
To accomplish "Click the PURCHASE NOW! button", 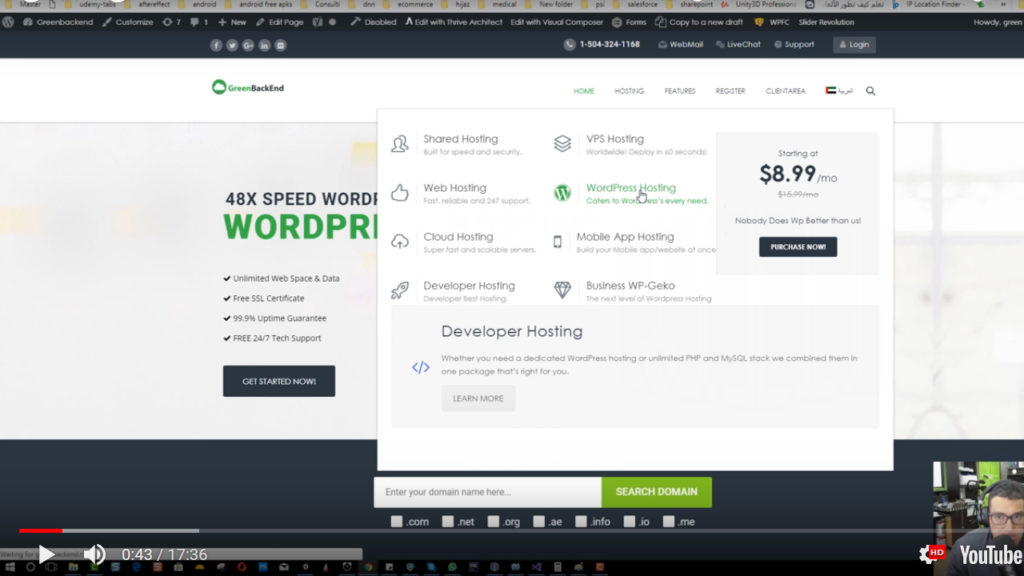I will 797,247.
